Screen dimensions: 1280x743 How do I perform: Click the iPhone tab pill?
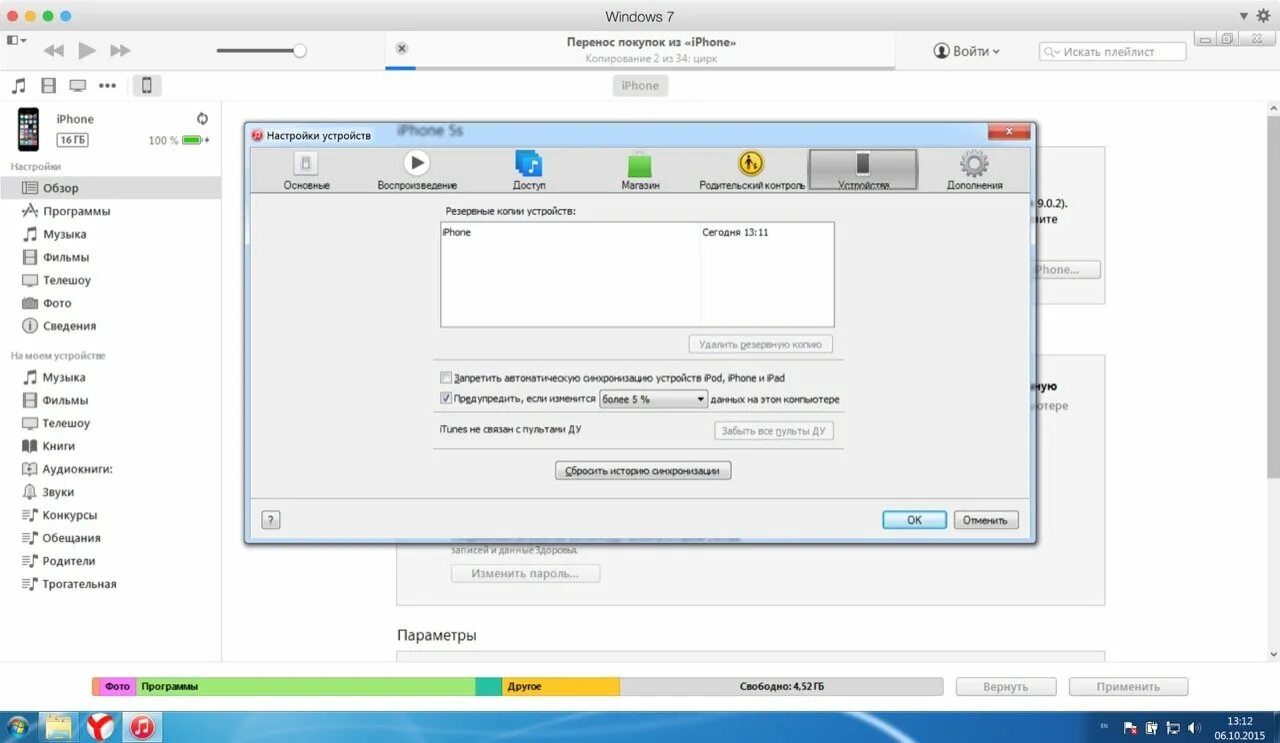coord(640,85)
